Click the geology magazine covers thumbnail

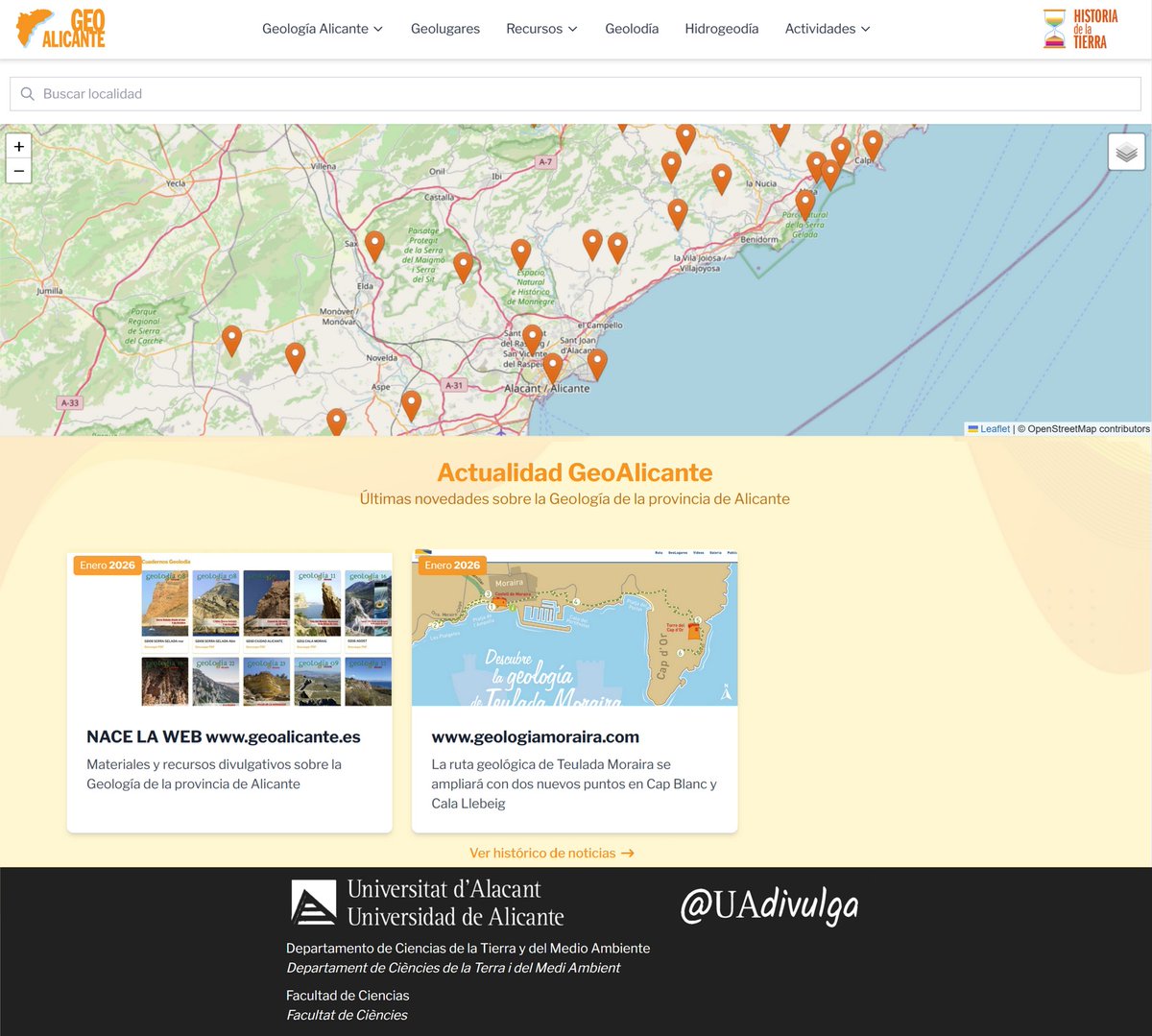click(229, 629)
